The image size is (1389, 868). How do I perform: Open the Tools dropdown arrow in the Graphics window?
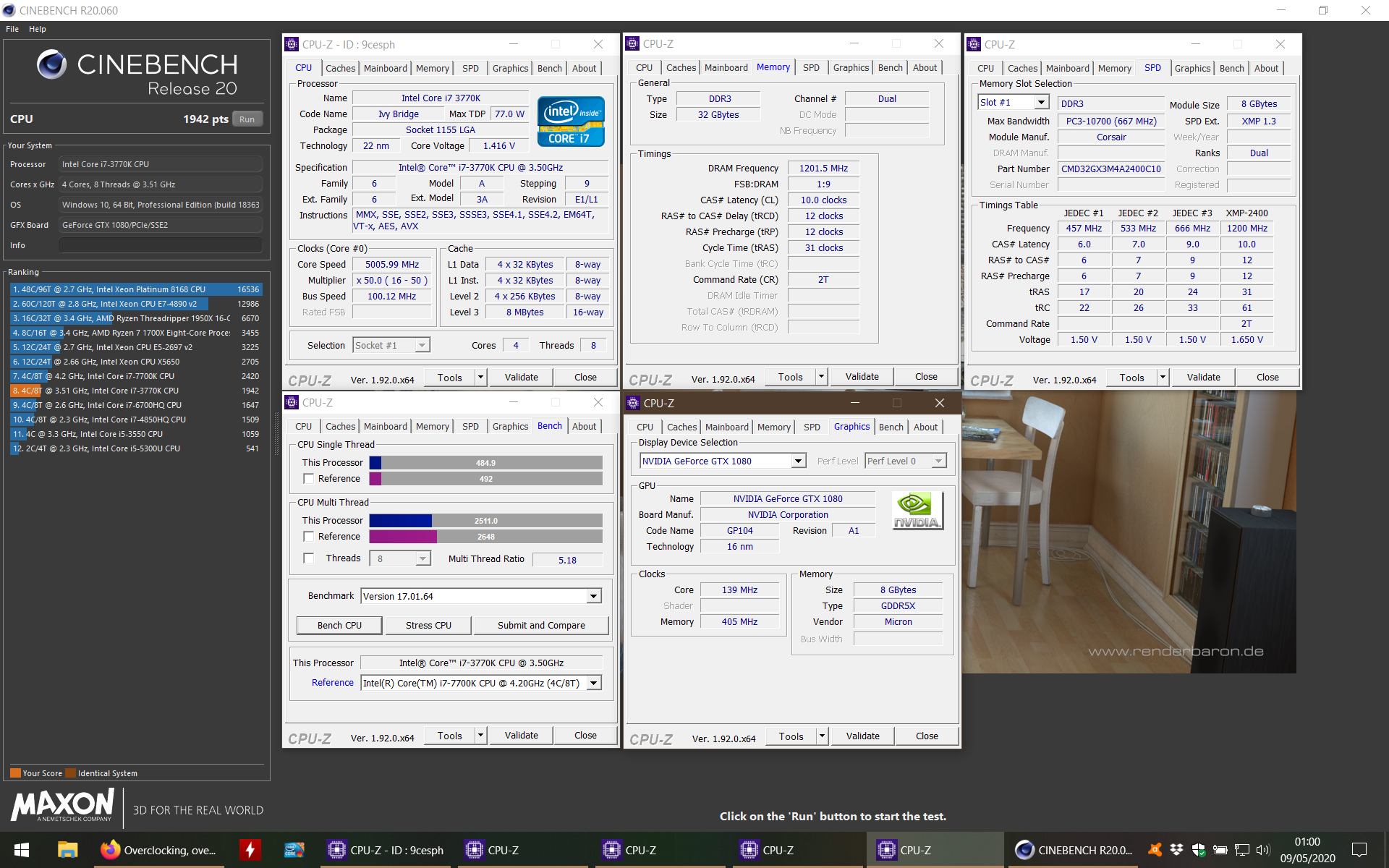tap(822, 736)
